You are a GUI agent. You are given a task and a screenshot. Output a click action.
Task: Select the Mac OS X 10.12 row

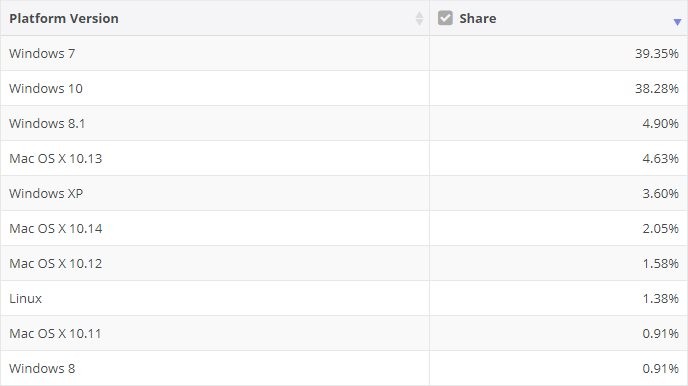(x=344, y=263)
